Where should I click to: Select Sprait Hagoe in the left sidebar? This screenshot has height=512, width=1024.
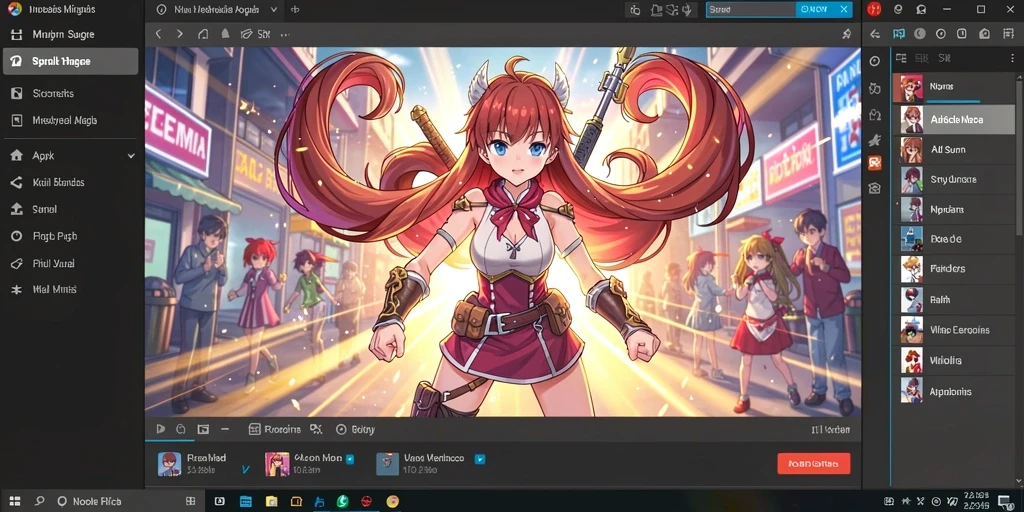pyautogui.click(x=71, y=61)
